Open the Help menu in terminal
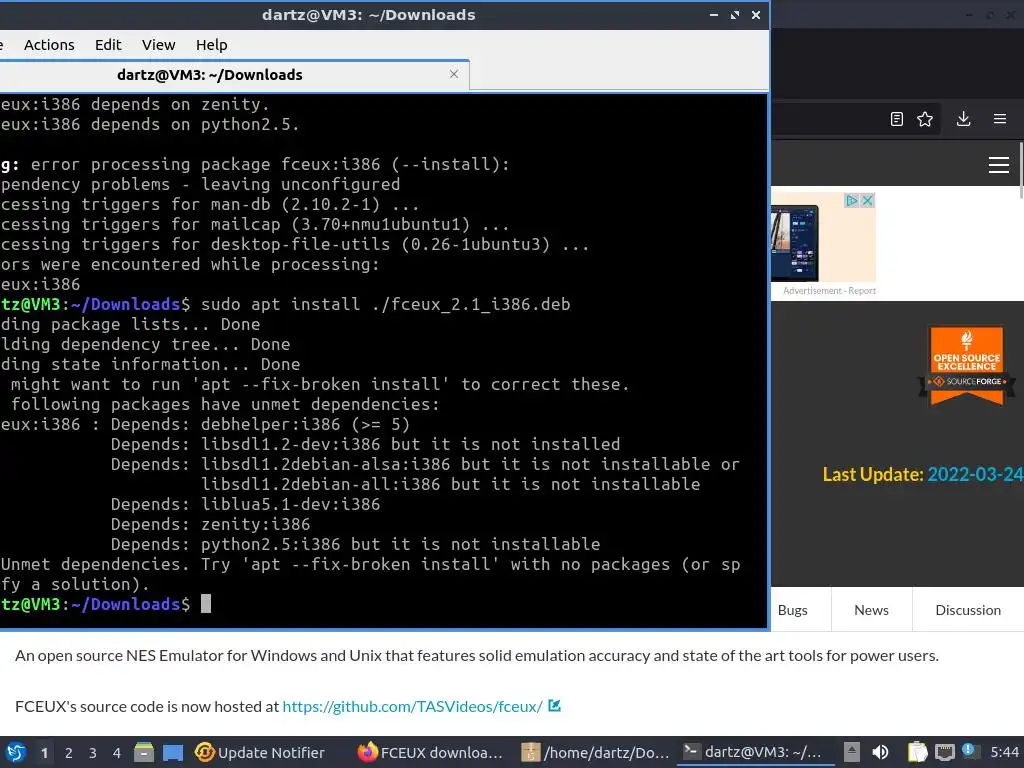 pyautogui.click(x=212, y=45)
